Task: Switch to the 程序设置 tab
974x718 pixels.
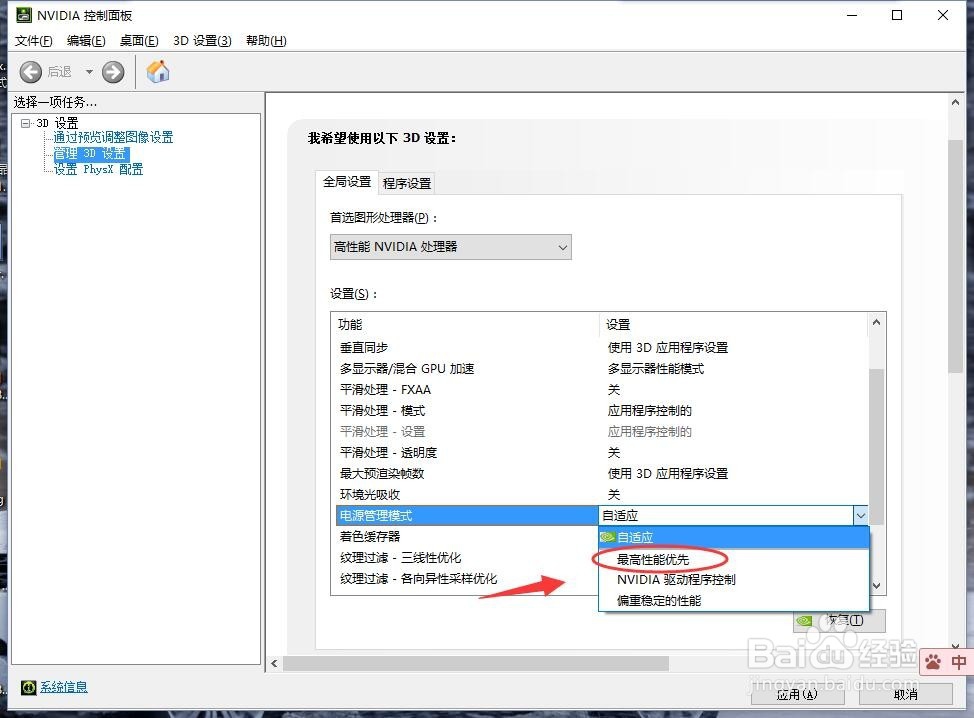Action: pos(407,182)
